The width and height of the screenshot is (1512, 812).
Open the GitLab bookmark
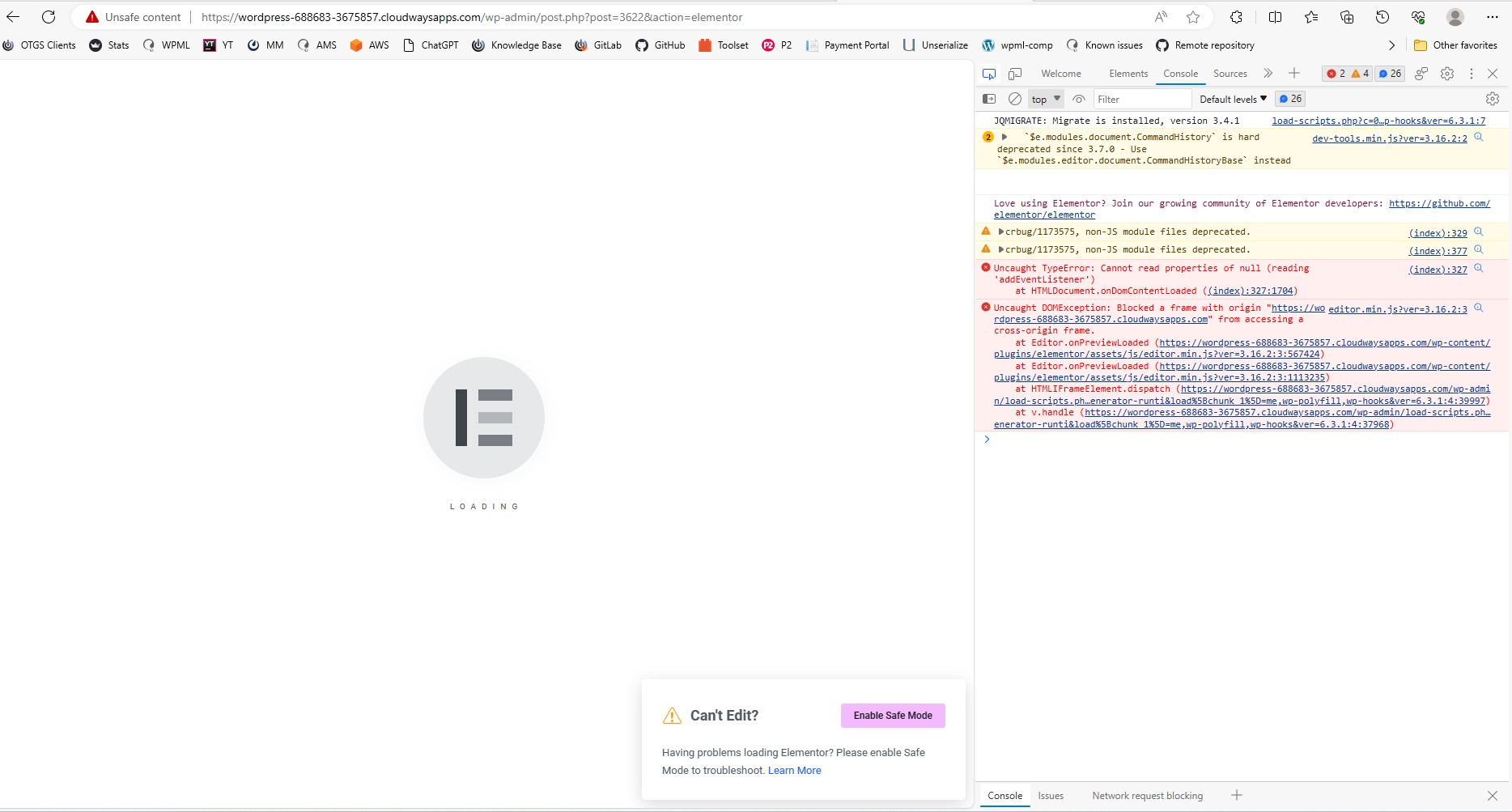pos(598,45)
